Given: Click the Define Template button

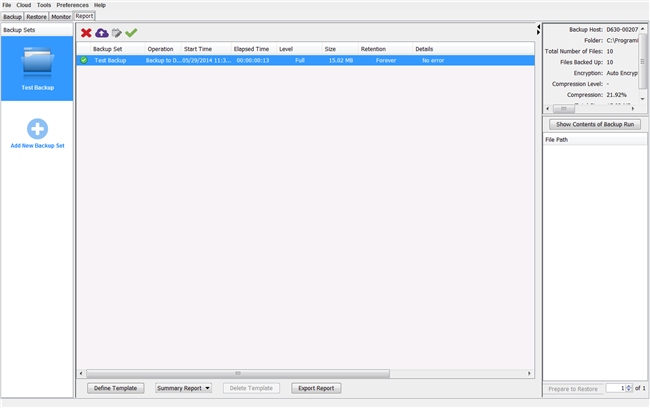Looking at the screenshot, I should click(x=115, y=388).
